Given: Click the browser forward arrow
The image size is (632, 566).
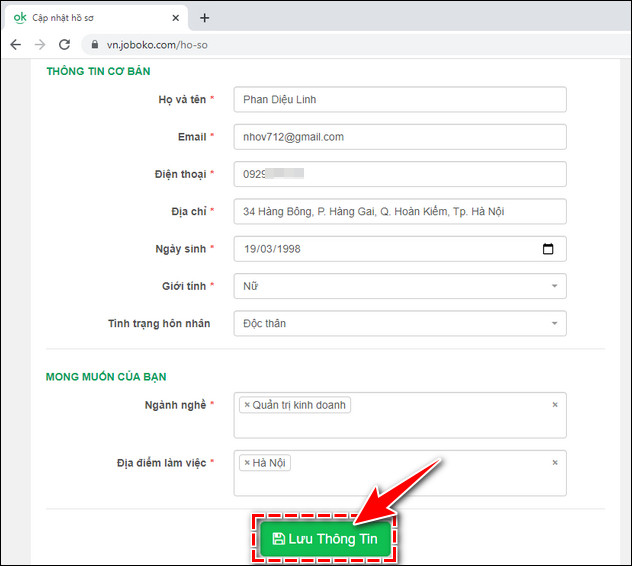Looking at the screenshot, I should click(40, 45).
